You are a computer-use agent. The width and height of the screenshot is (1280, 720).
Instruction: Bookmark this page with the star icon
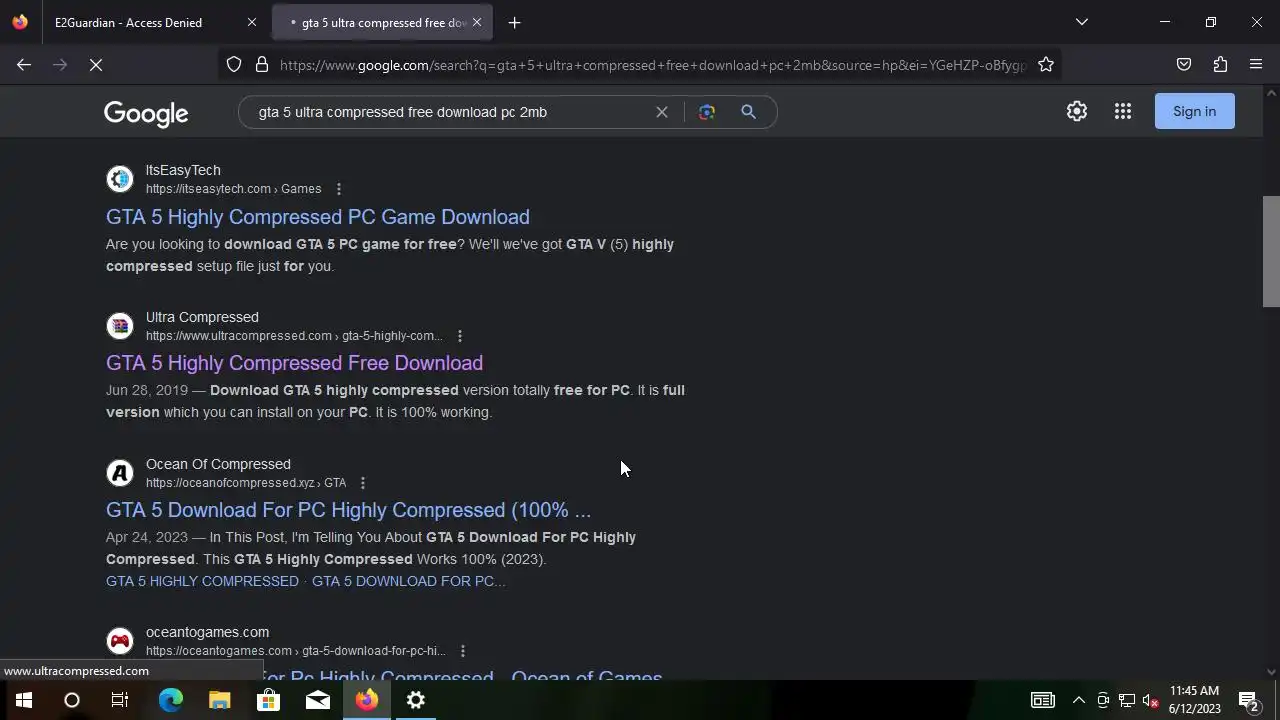[1046, 65]
